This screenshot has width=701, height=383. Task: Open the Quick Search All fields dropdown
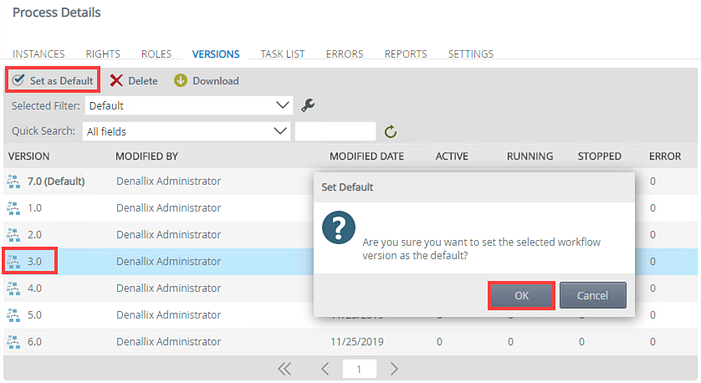[186, 131]
